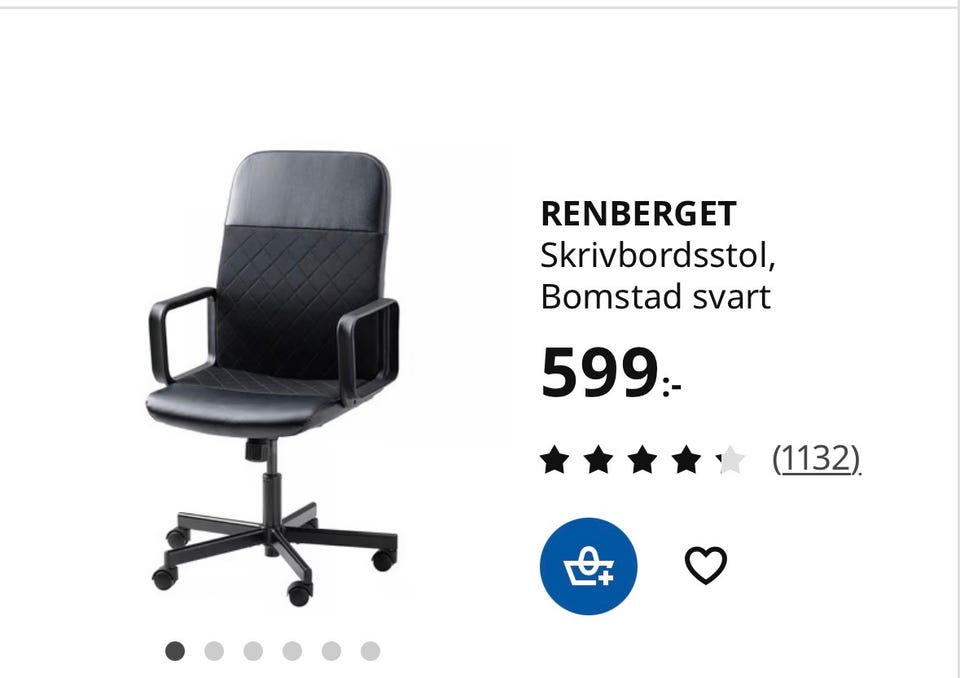960x678 pixels.
Task: Select the first carousel dot
Action: (x=174, y=651)
